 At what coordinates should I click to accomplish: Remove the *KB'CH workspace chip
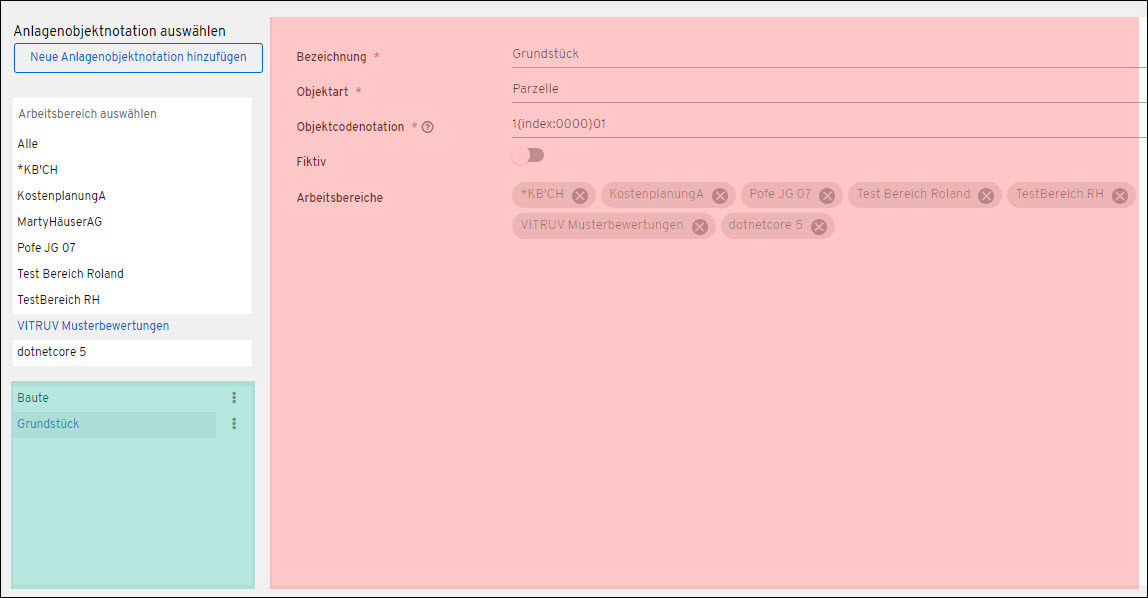tap(580, 195)
